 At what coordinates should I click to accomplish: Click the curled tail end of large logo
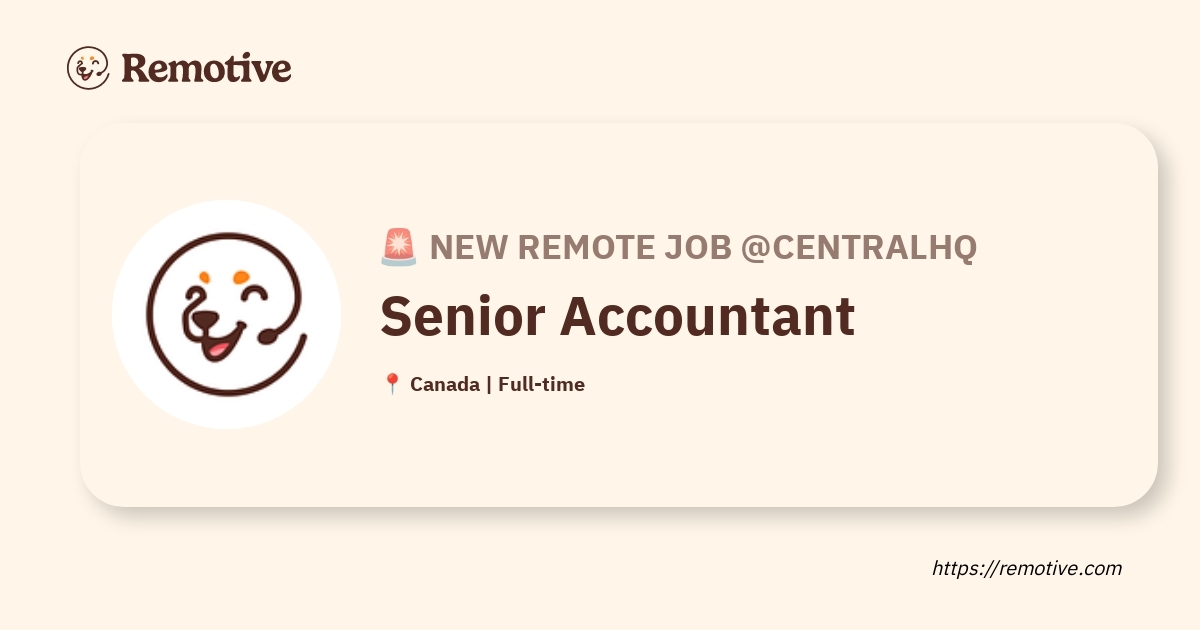(268, 337)
